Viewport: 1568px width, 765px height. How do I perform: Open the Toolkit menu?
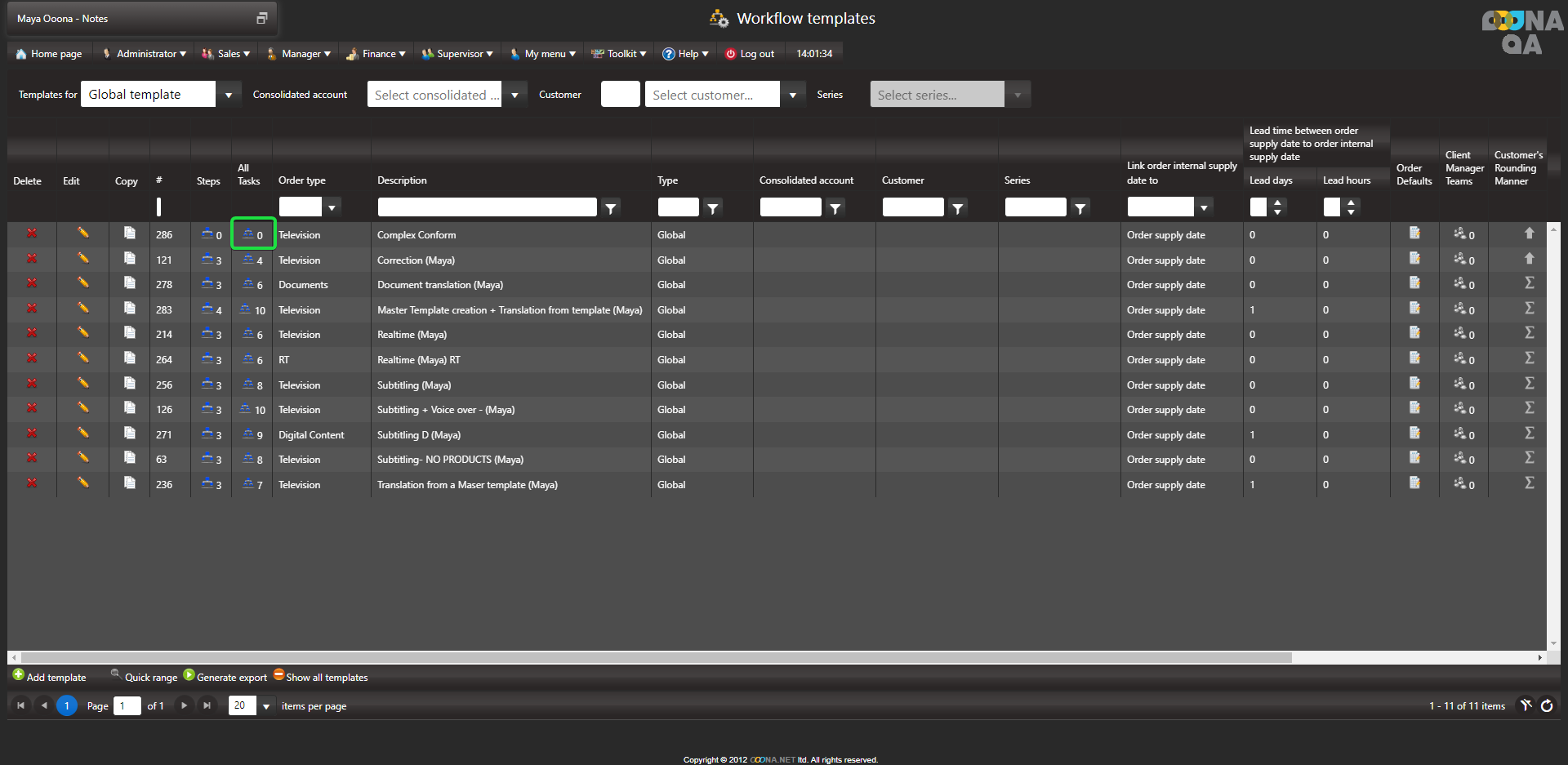(x=620, y=54)
